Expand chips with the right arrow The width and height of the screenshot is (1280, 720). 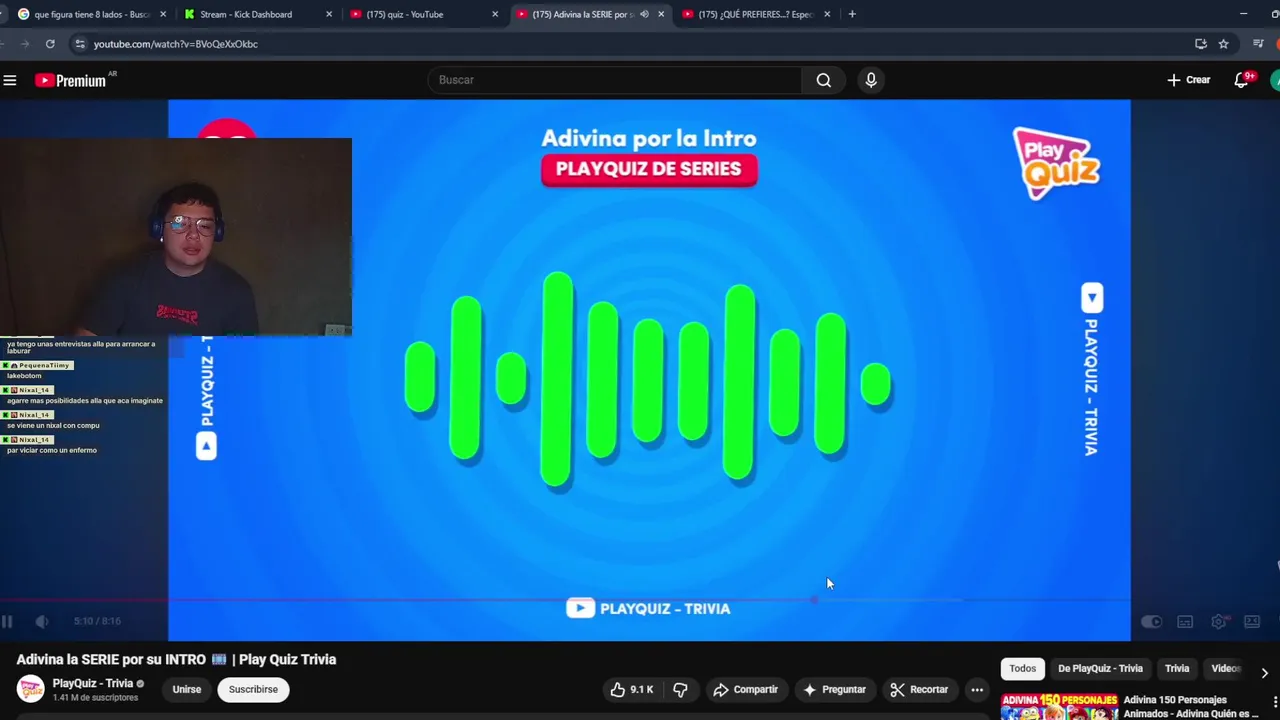click(x=1264, y=673)
